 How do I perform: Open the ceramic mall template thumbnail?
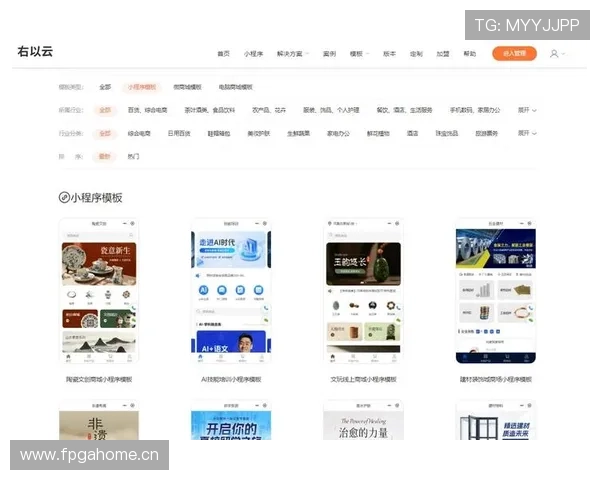pos(99,291)
